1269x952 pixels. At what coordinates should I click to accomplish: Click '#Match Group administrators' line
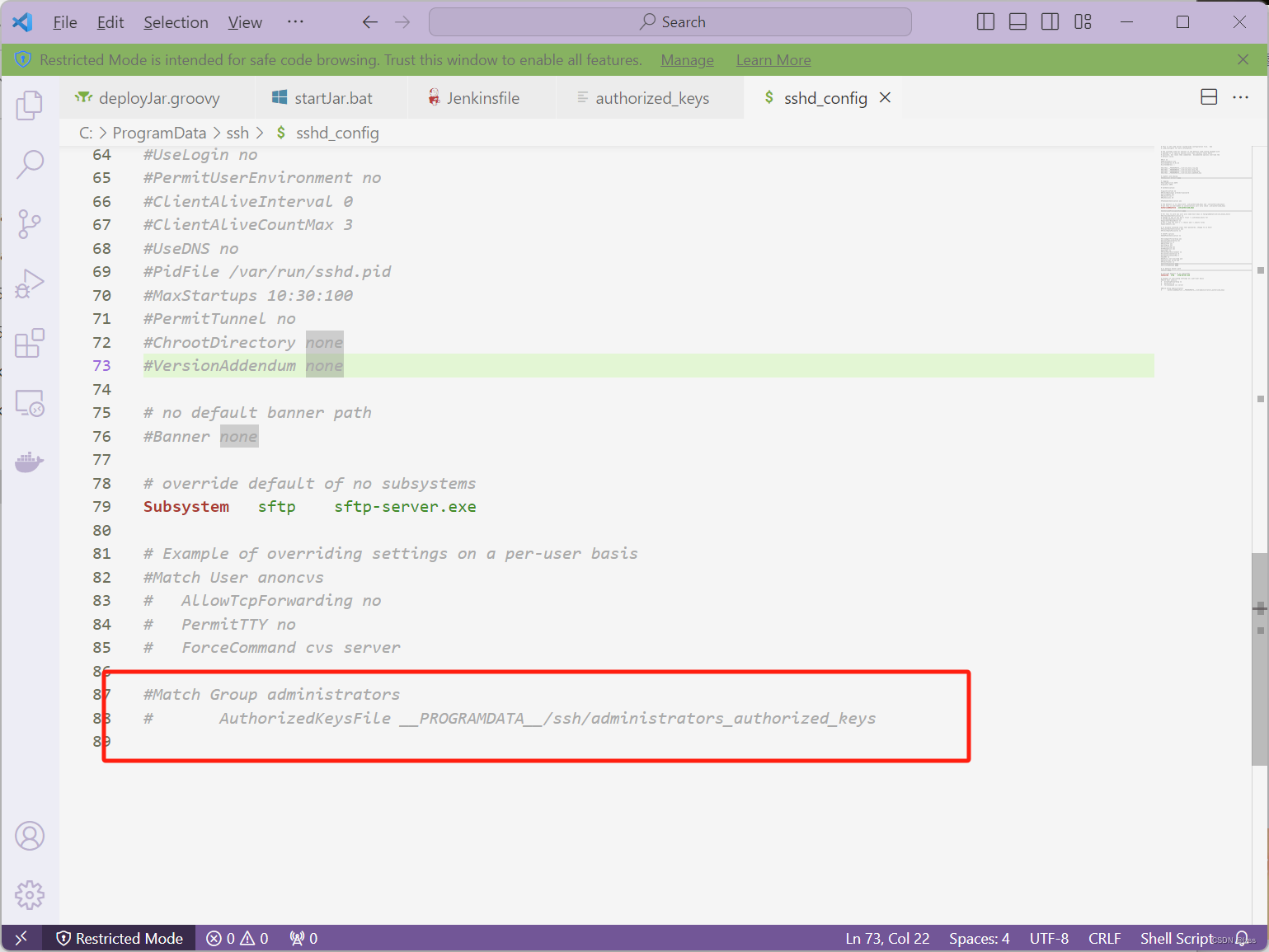[x=271, y=695]
